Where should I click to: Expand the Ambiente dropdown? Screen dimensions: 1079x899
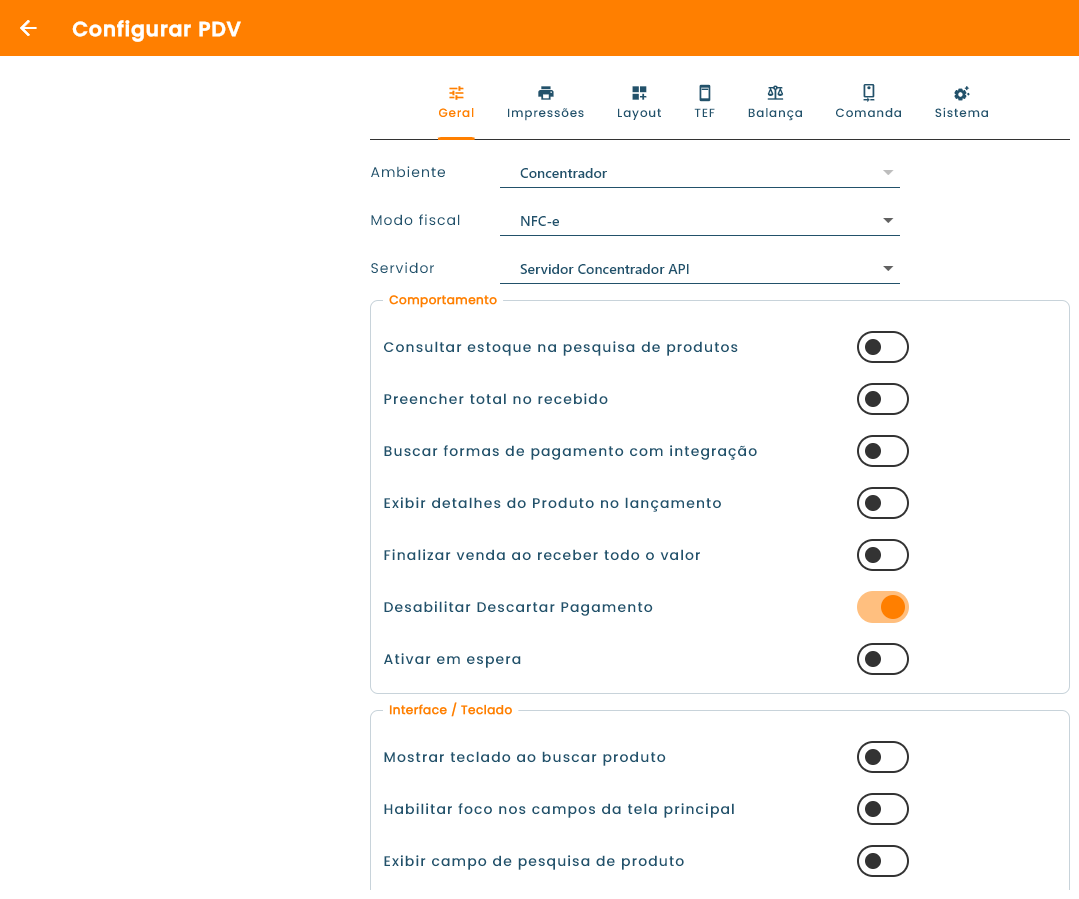pos(700,173)
